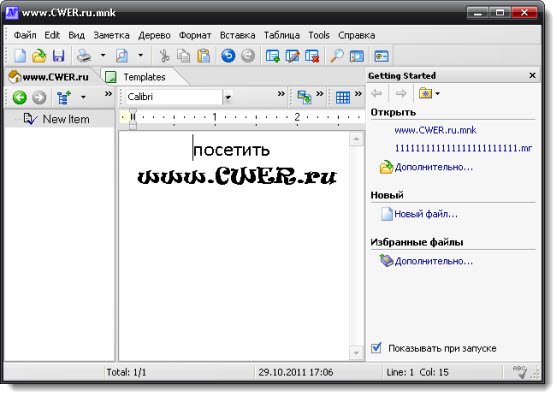Toggle the Показывать при запуске checkbox
560x399 pixels.
[376, 348]
